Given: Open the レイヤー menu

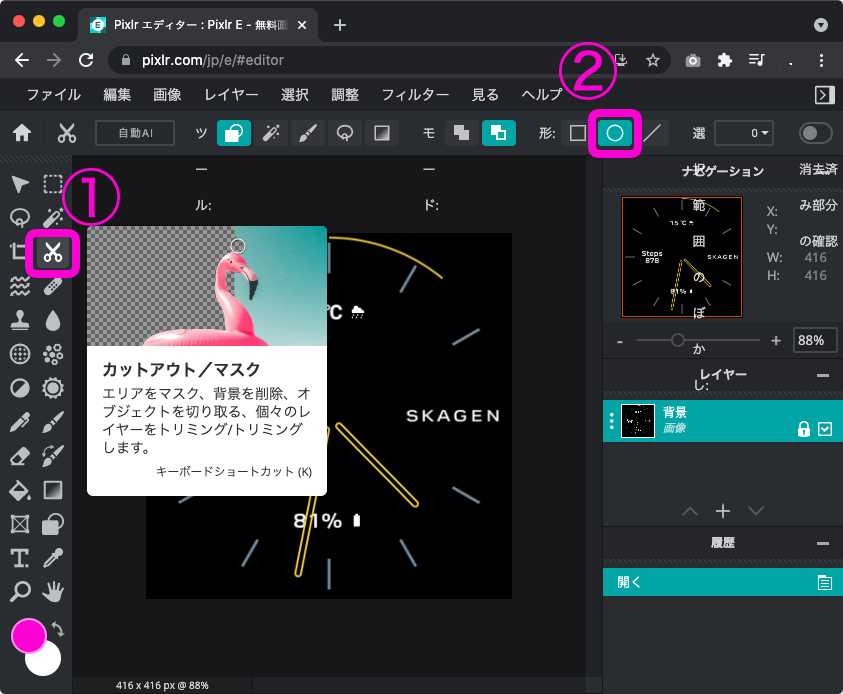Looking at the screenshot, I should point(231,95).
